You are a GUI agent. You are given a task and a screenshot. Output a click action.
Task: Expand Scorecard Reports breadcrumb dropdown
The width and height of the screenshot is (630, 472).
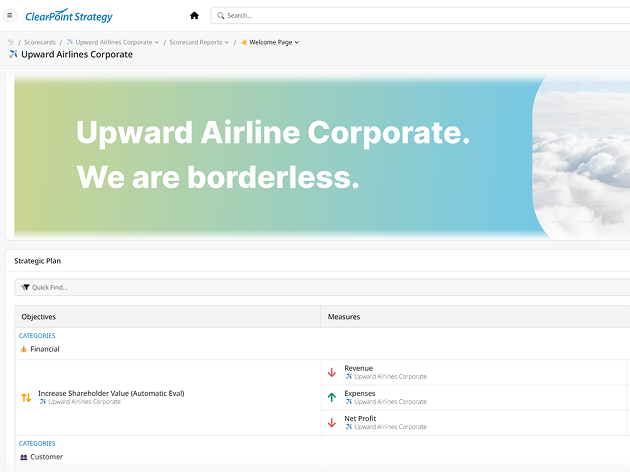coord(227,42)
